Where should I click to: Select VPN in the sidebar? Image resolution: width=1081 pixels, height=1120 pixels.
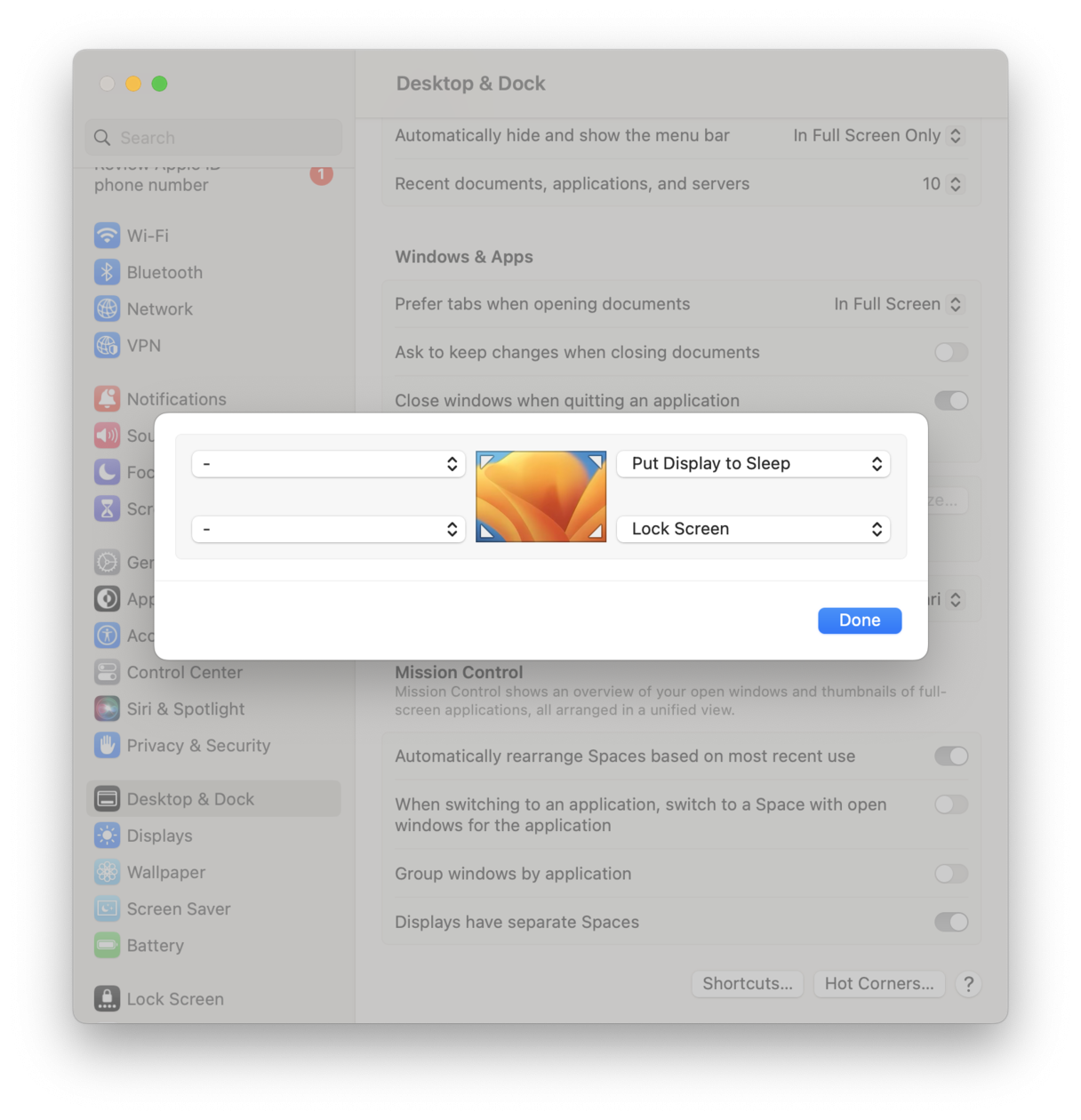[144, 345]
